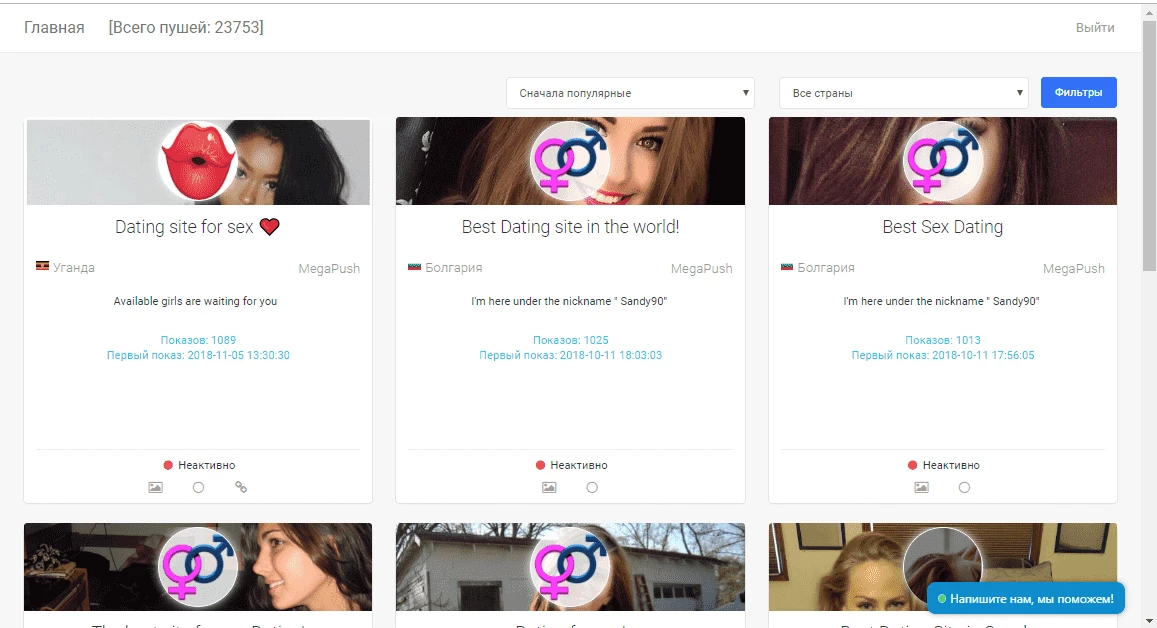Click Первый показ: 2018-10-11 18:03:03
The width and height of the screenshot is (1157, 628).
570,355
